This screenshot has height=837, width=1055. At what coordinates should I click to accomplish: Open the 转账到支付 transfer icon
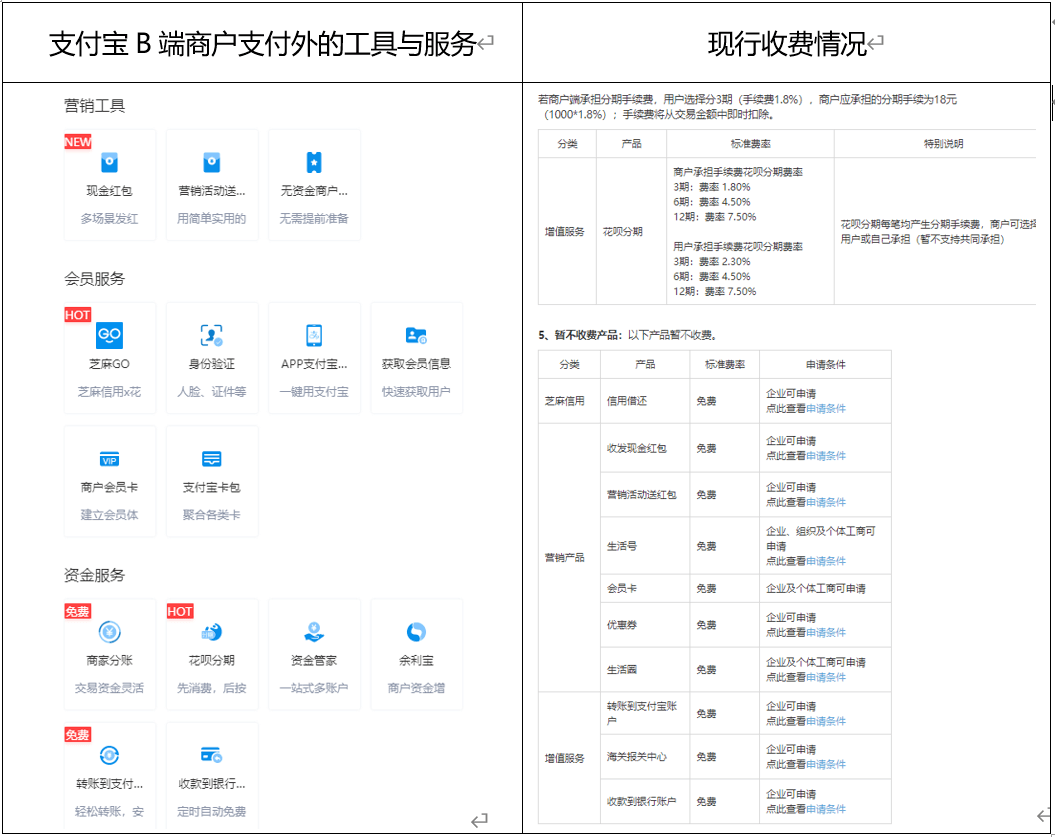[x=109, y=756]
